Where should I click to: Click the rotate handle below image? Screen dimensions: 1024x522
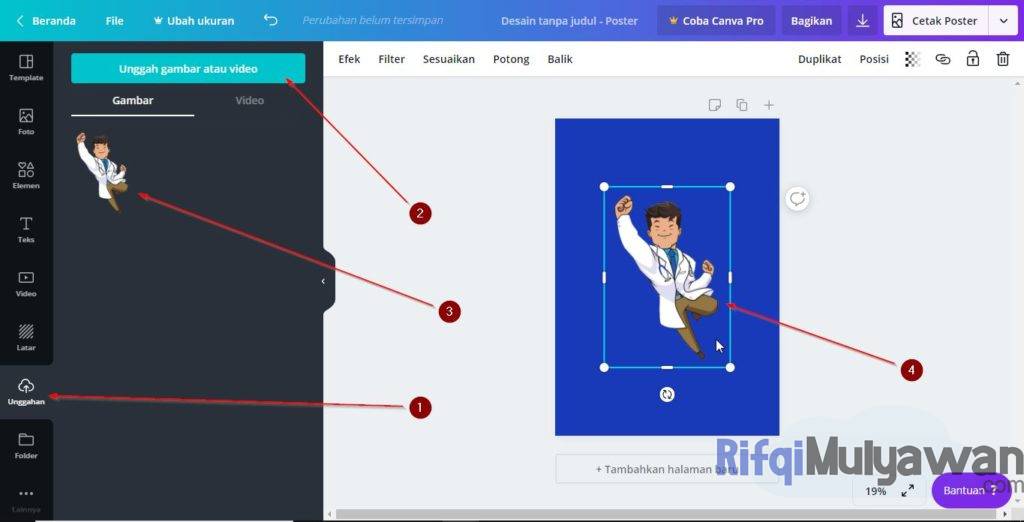point(667,395)
